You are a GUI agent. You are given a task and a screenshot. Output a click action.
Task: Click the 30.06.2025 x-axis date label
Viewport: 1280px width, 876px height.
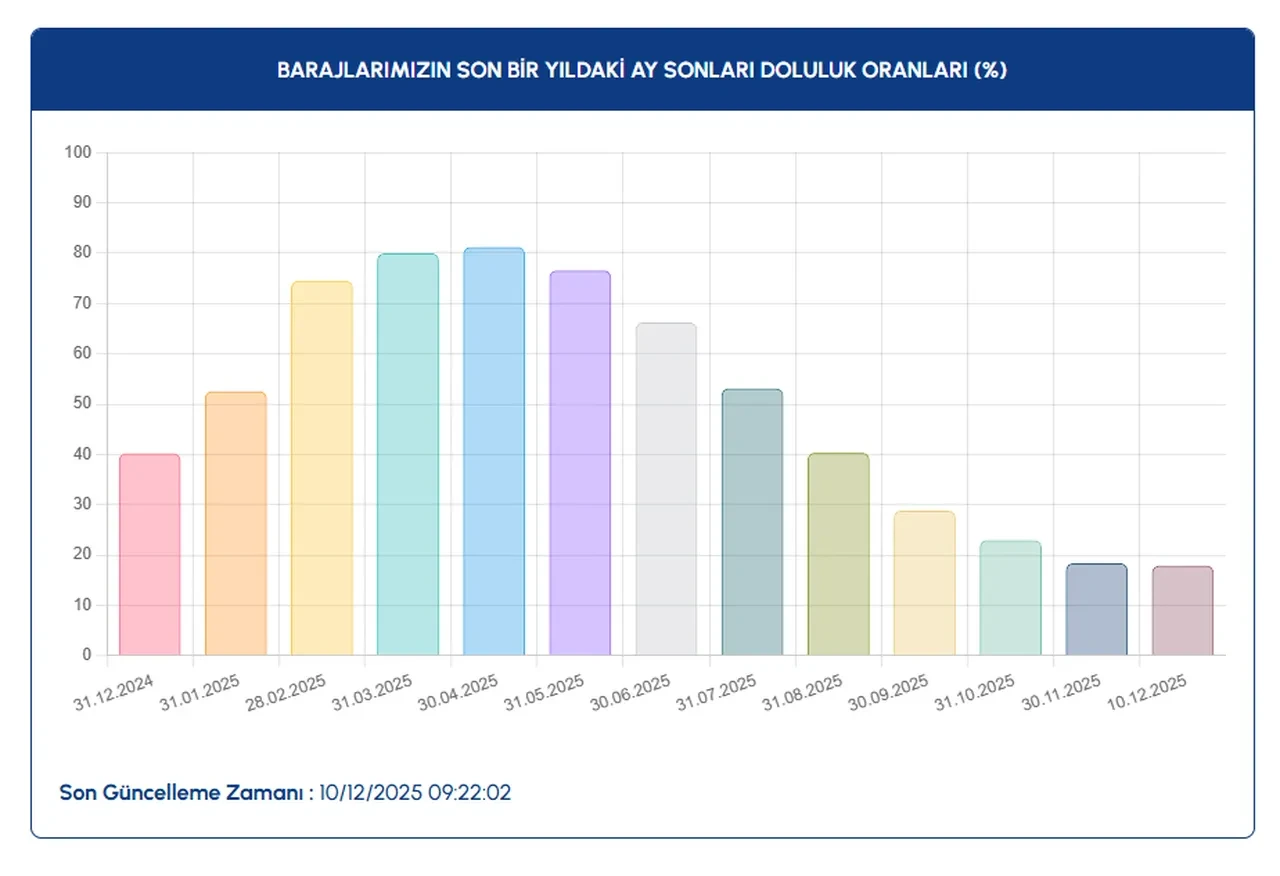click(x=628, y=692)
